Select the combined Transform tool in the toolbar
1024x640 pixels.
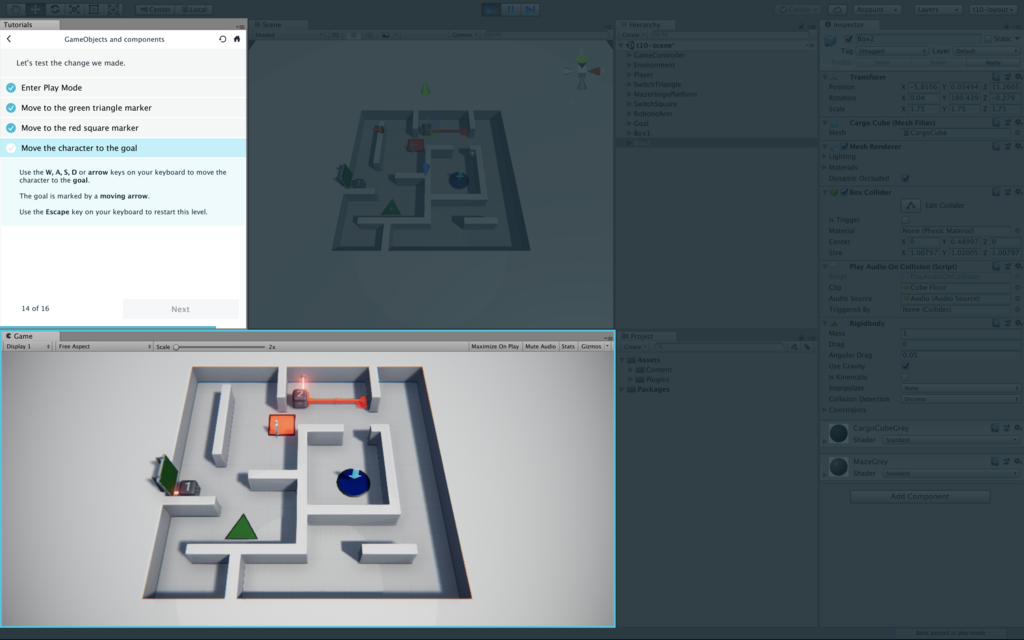[114, 9]
